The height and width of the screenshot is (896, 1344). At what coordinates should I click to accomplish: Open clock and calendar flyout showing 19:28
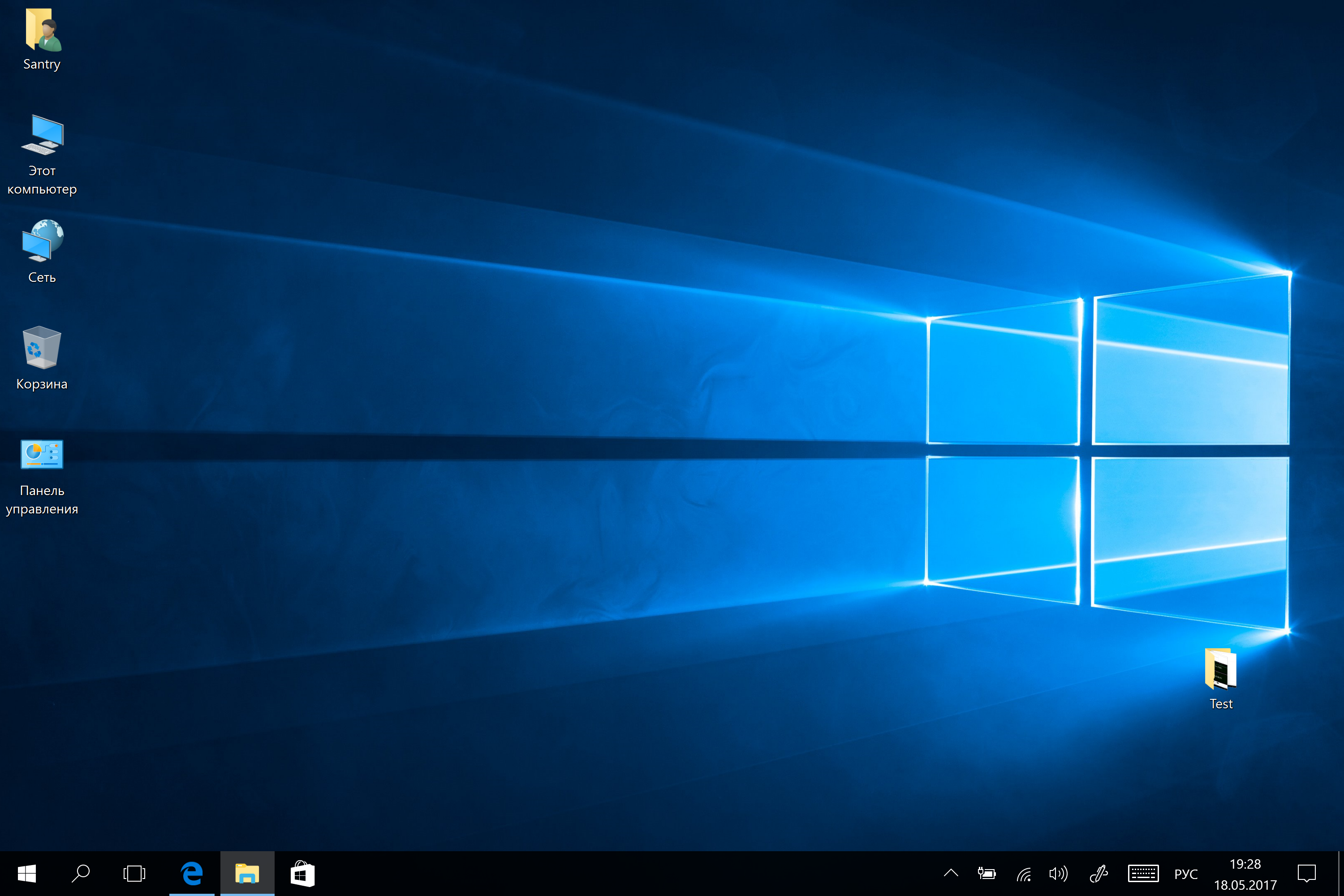point(1245,874)
